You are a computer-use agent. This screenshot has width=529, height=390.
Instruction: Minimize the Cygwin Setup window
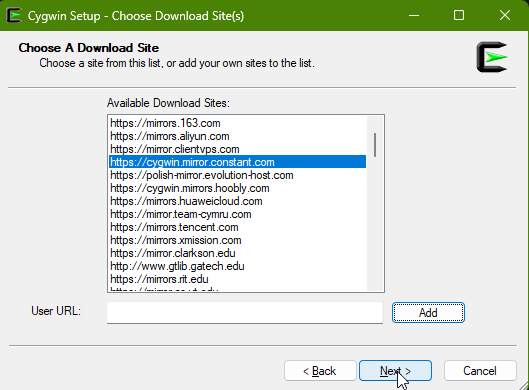(x=414, y=16)
